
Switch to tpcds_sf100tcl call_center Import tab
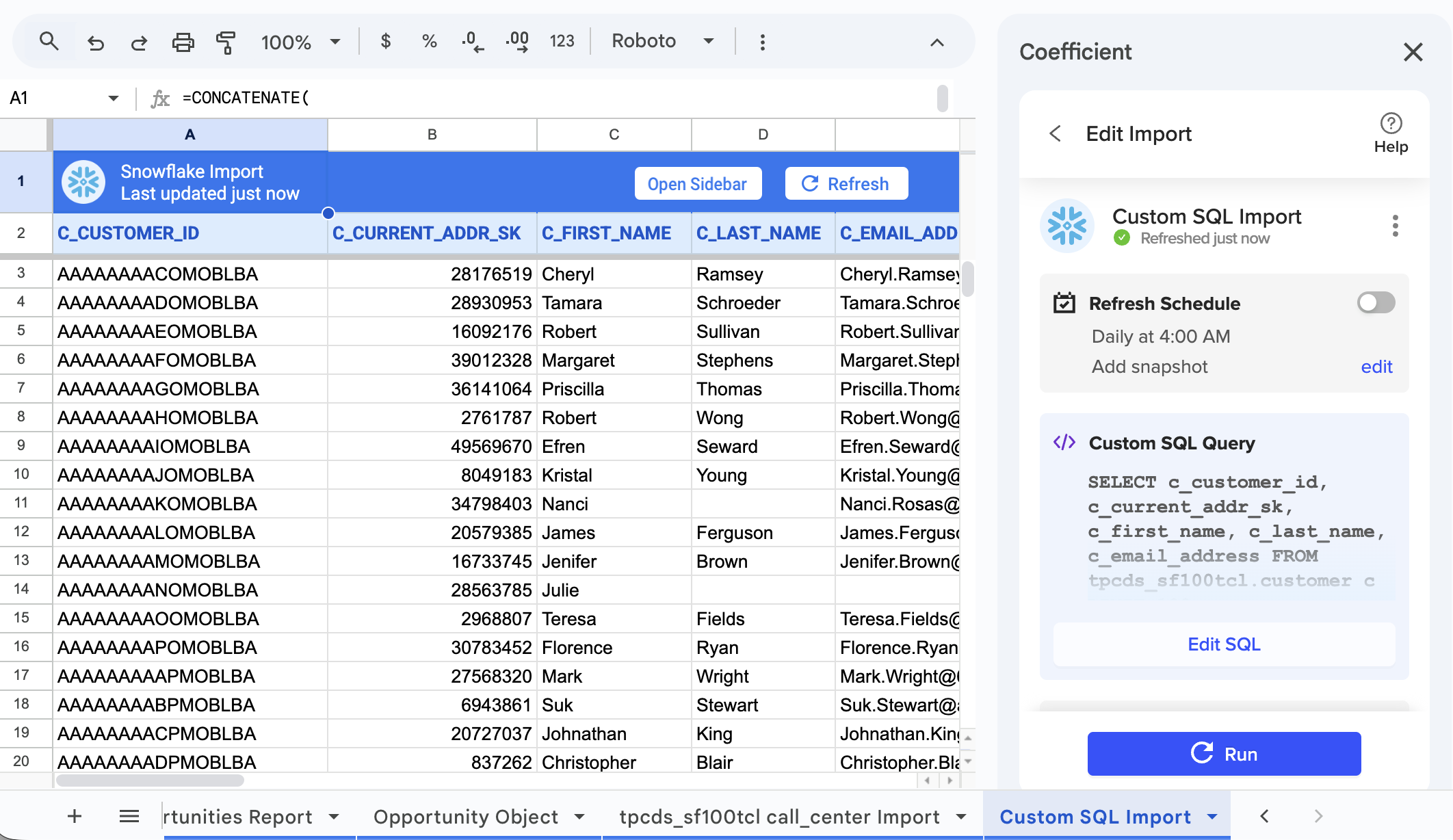click(780, 817)
